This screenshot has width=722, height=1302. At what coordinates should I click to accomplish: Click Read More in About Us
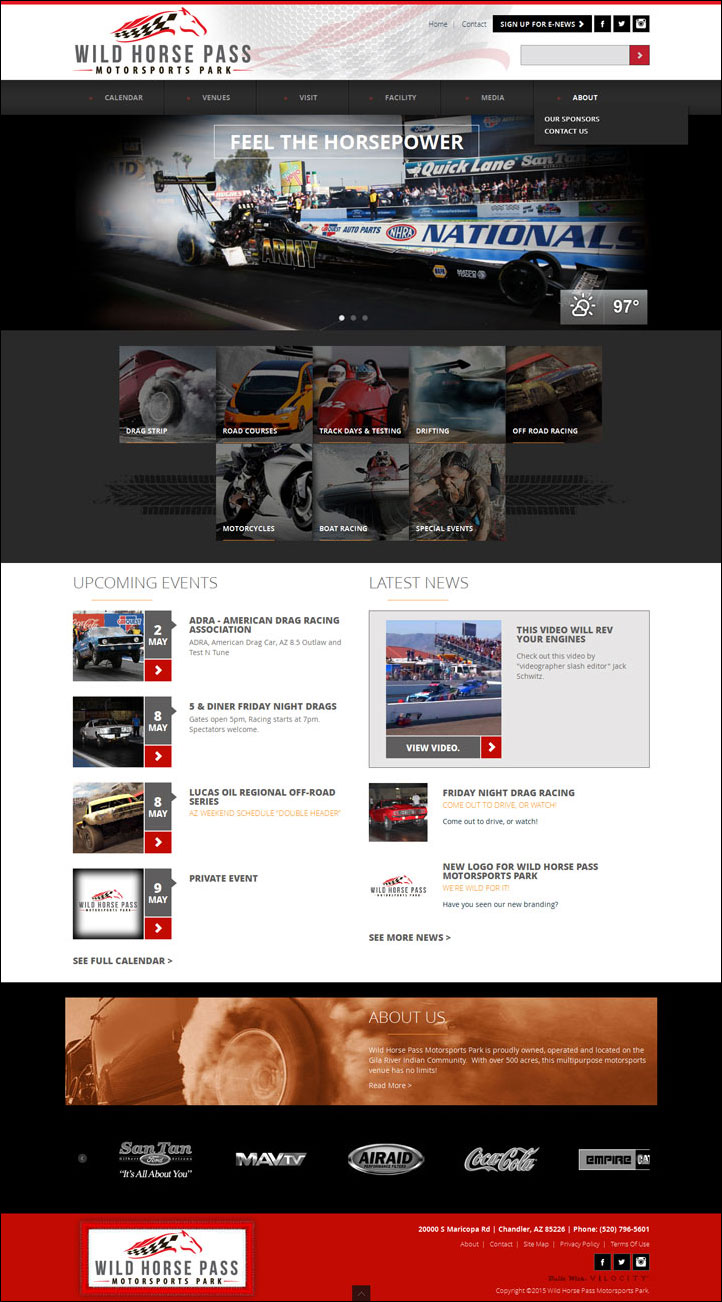(x=390, y=1085)
